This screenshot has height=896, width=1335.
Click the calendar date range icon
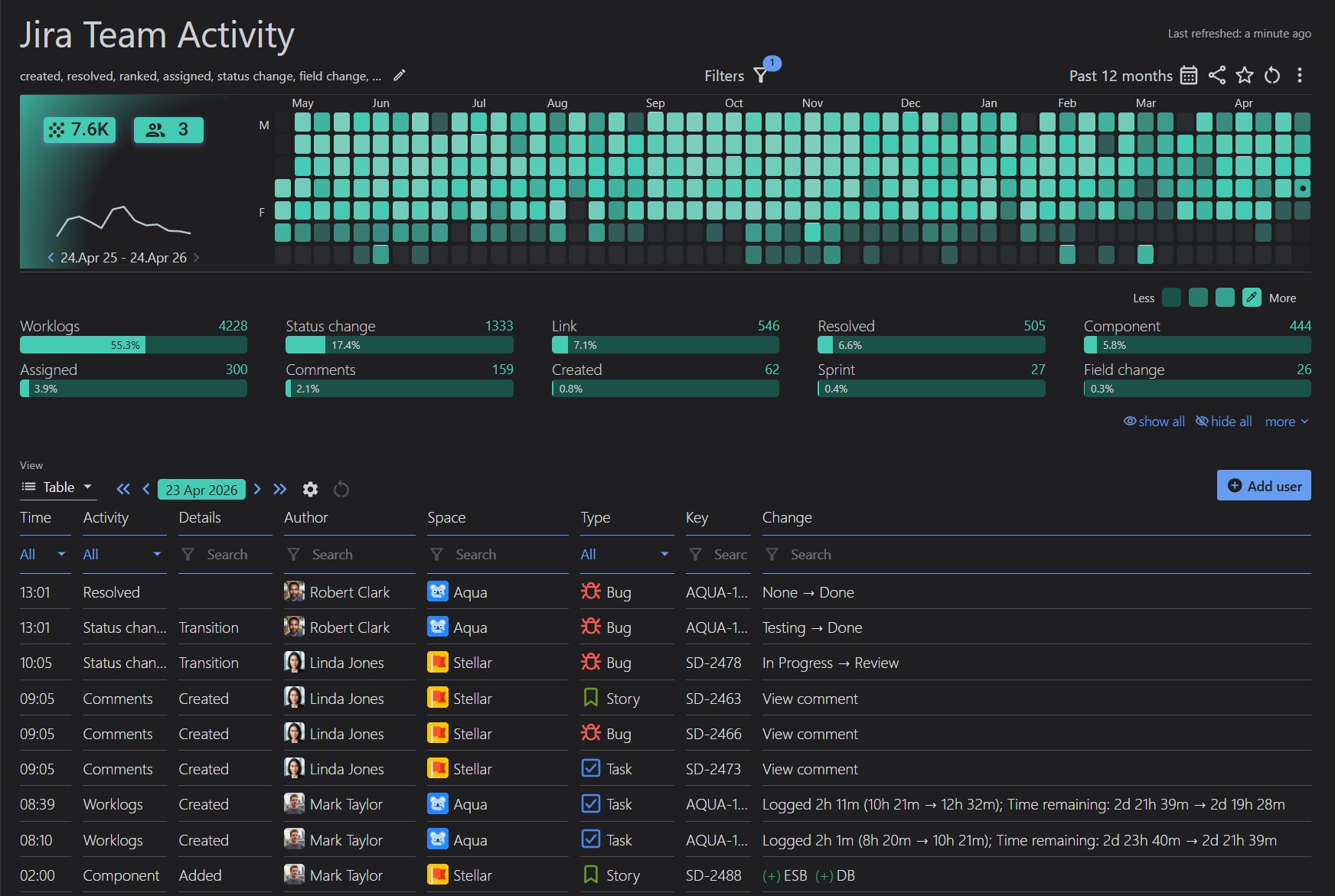[x=1188, y=75]
